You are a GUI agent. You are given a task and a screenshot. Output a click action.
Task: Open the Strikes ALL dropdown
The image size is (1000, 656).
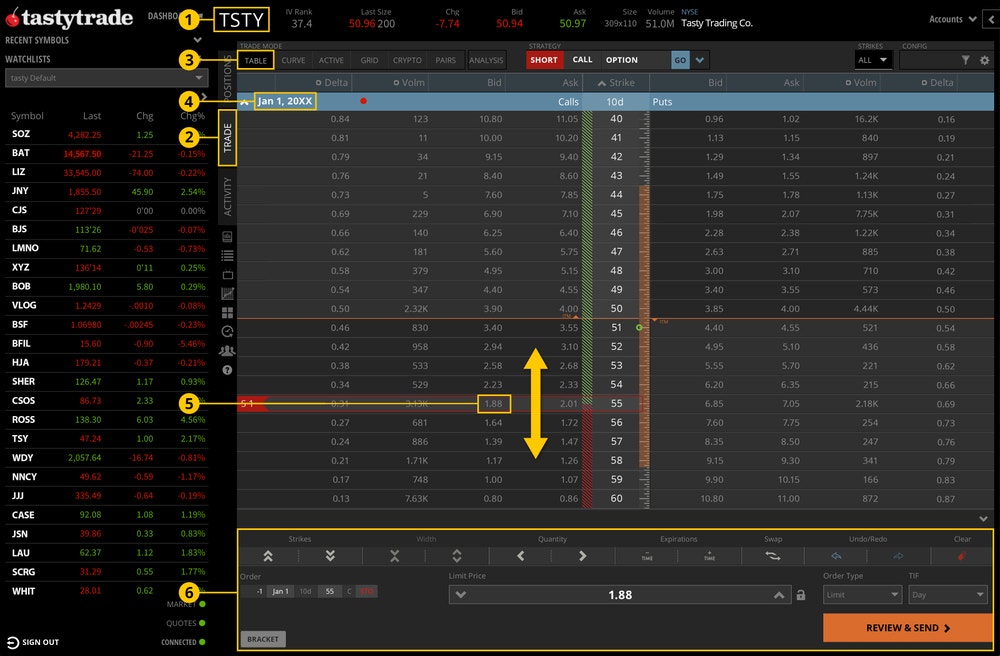(873, 60)
